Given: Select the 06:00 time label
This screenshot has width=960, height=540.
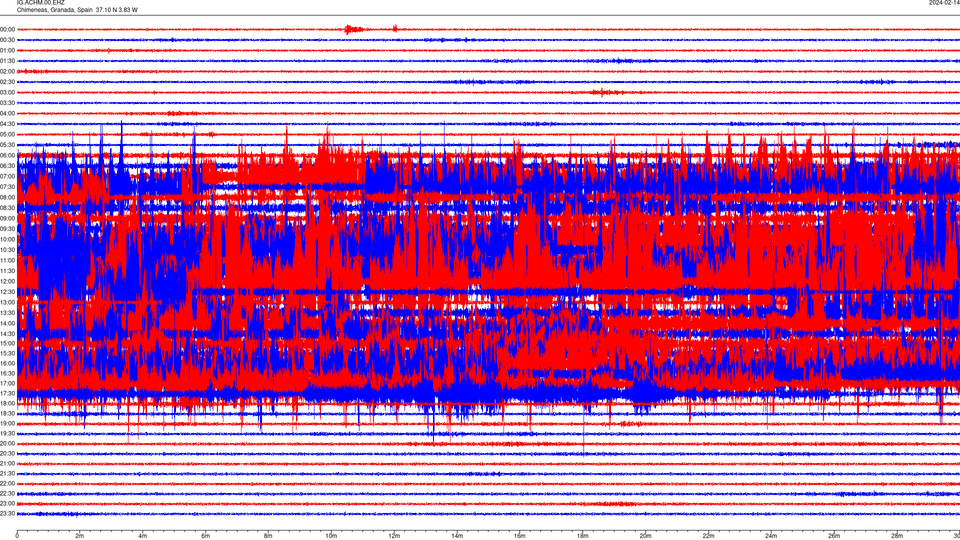Looking at the screenshot, I should tap(7, 156).
